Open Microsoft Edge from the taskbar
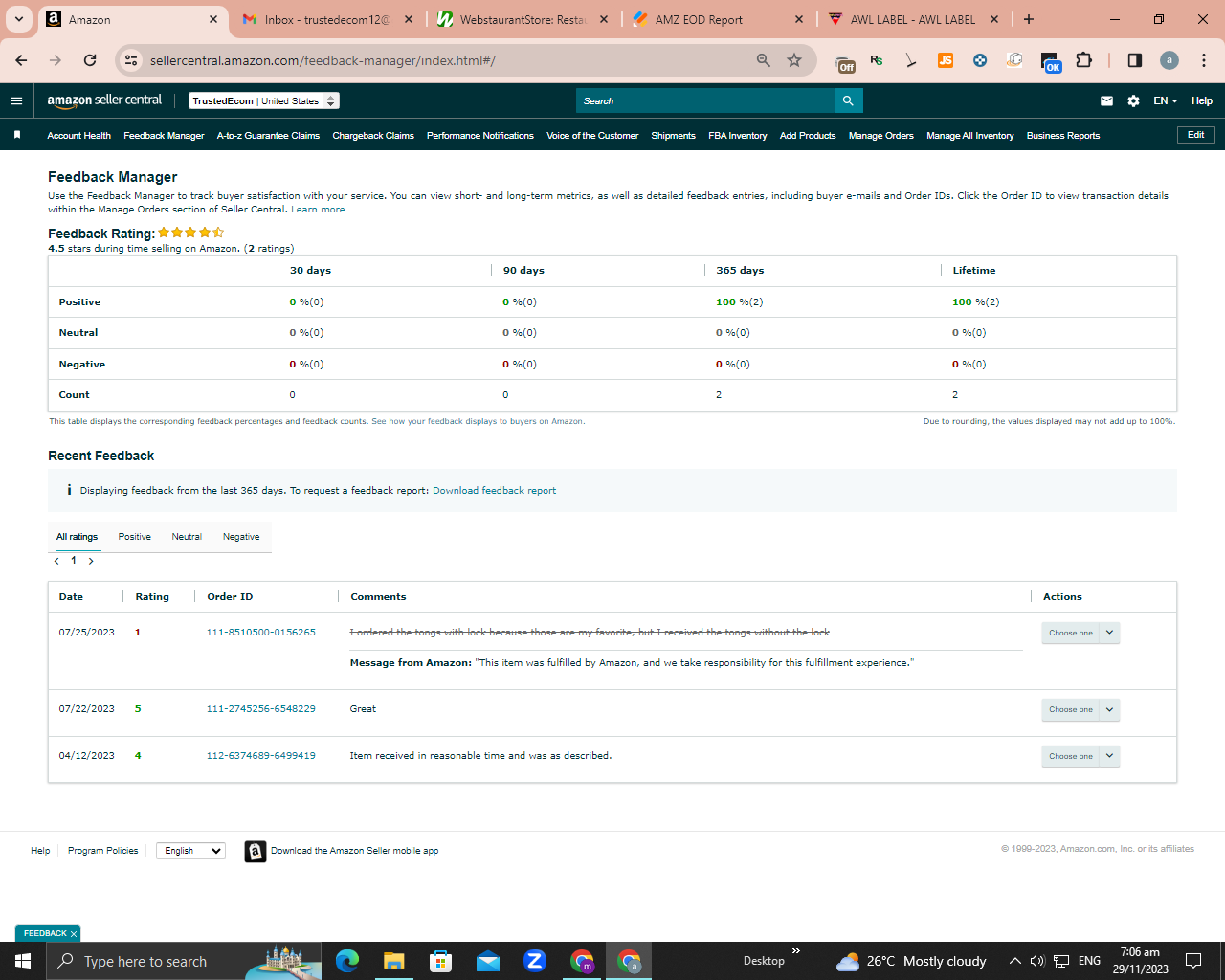1225x980 pixels. [x=346, y=961]
